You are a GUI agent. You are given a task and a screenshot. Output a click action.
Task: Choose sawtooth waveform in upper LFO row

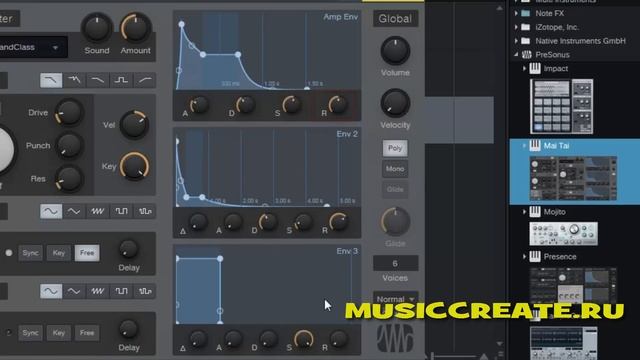(x=98, y=211)
